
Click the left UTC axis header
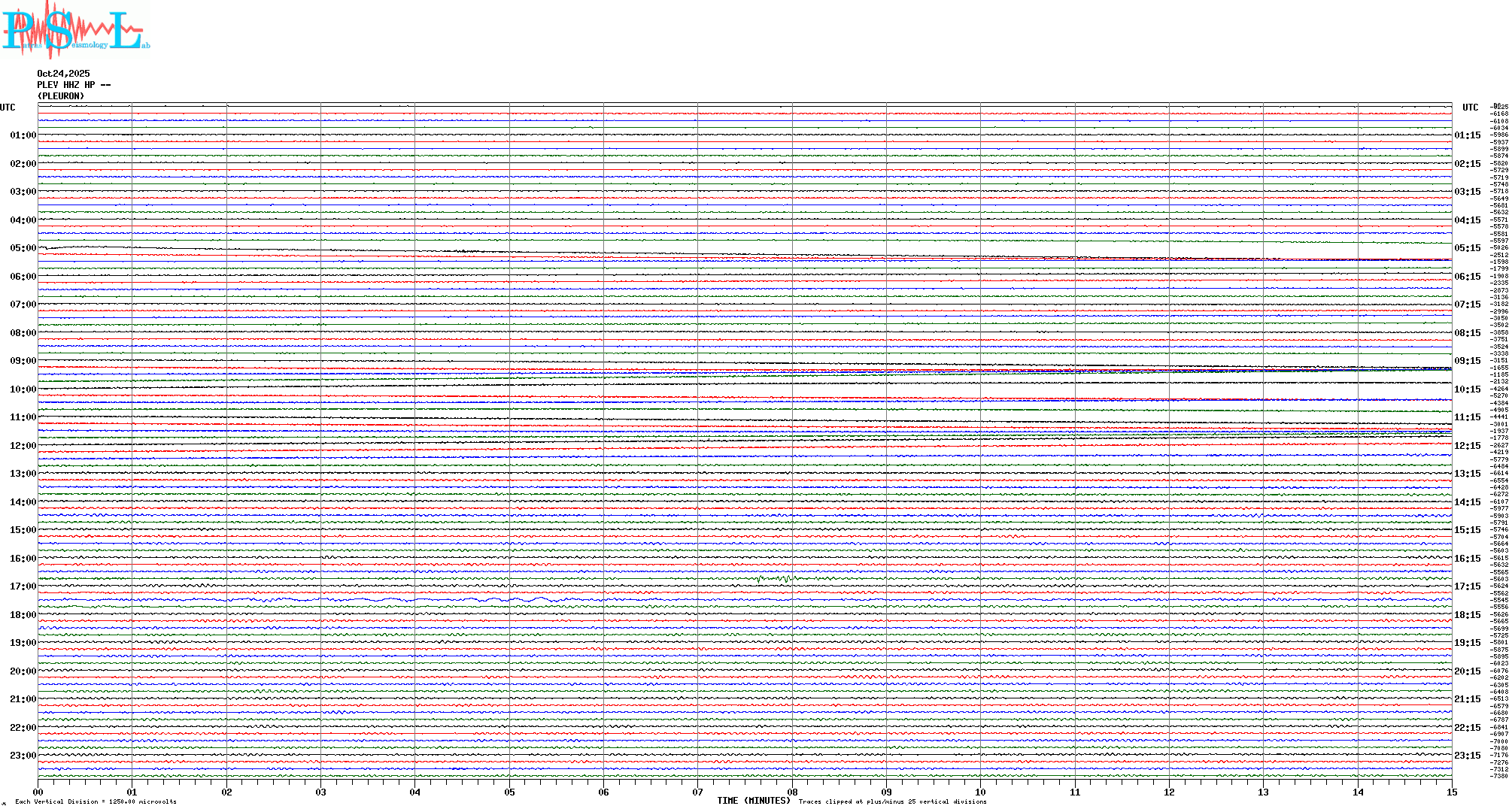click(8, 108)
